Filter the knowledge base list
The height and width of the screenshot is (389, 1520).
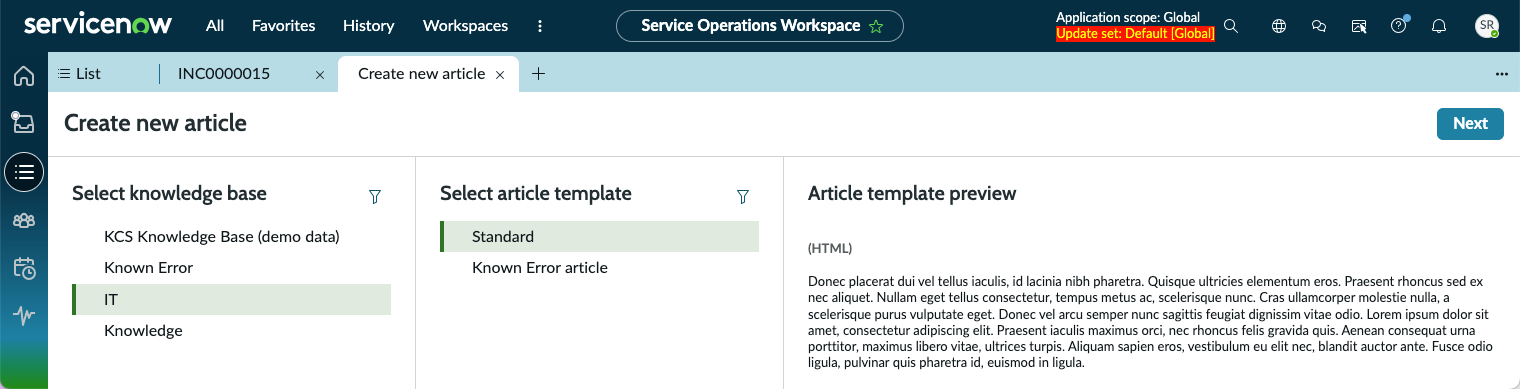[x=375, y=197]
